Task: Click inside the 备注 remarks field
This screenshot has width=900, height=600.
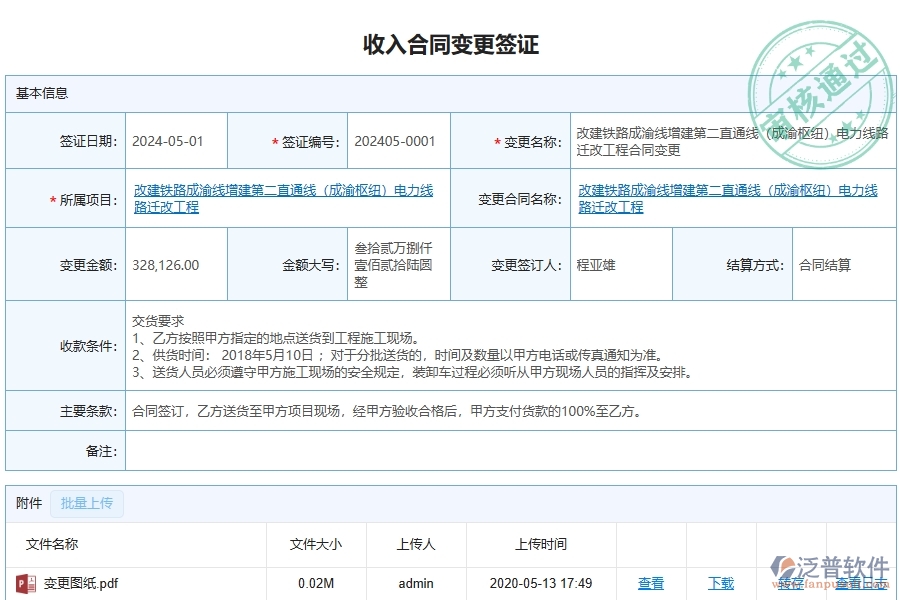Action: [x=400, y=451]
